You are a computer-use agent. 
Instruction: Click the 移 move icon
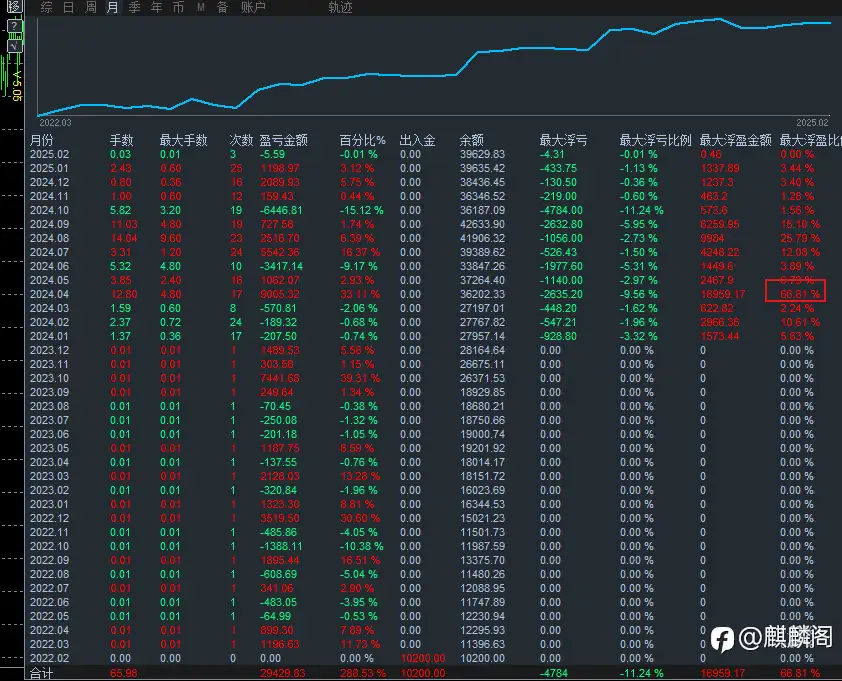(x=14, y=6)
